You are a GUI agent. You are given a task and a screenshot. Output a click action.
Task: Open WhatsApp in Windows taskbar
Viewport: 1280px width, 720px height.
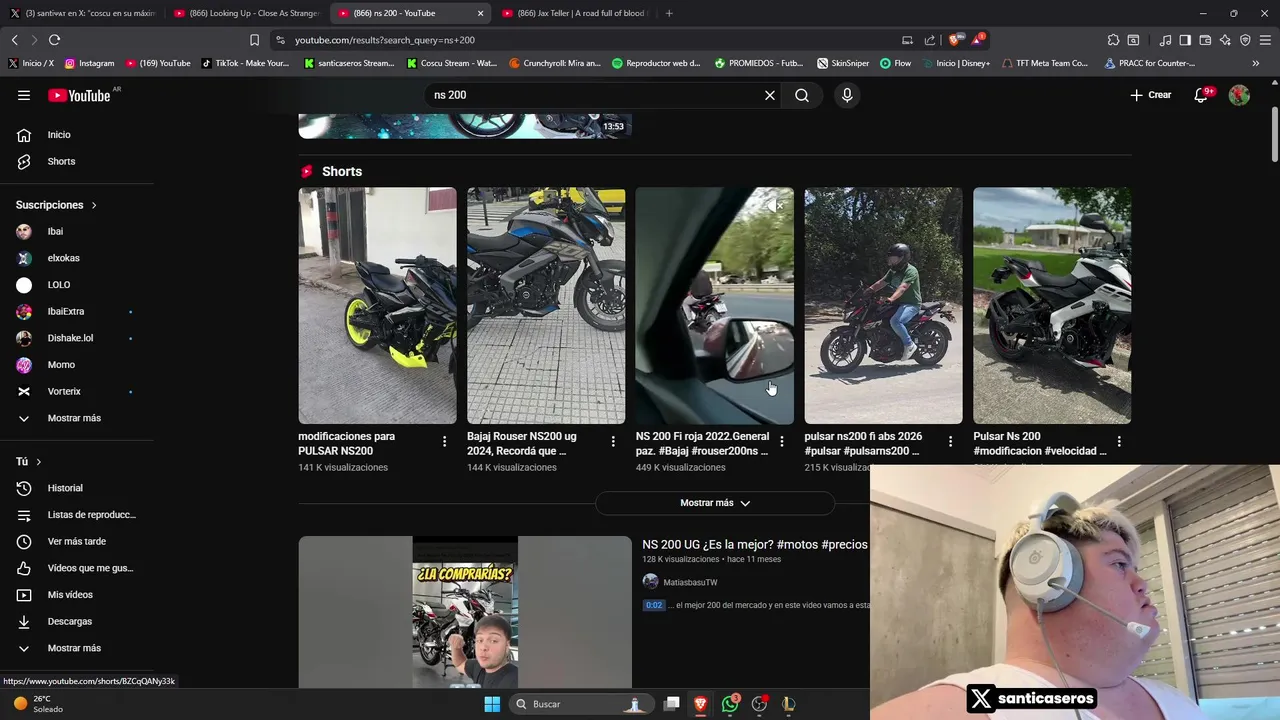click(x=730, y=704)
